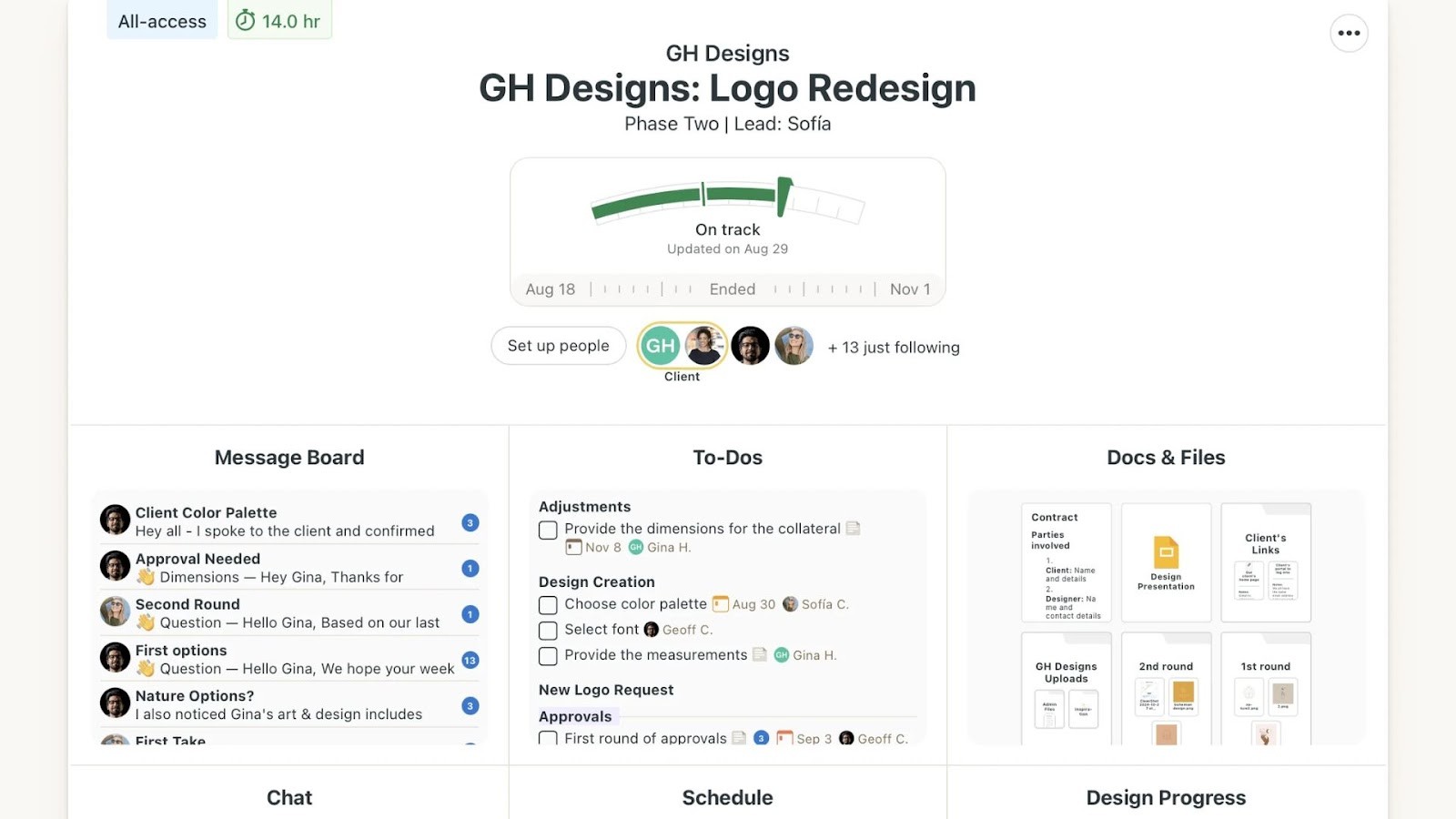Open the Contract document card

[1066, 562]
